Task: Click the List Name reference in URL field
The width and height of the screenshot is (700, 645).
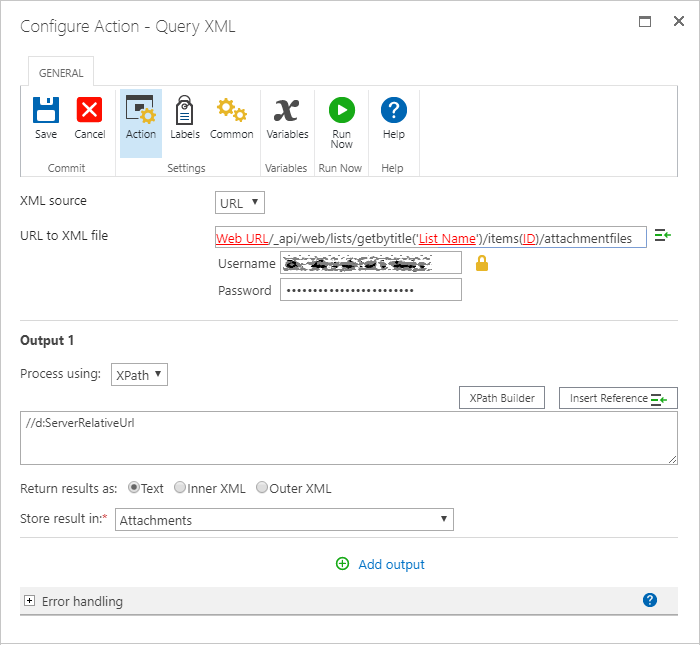Action: tap(447, 238)
